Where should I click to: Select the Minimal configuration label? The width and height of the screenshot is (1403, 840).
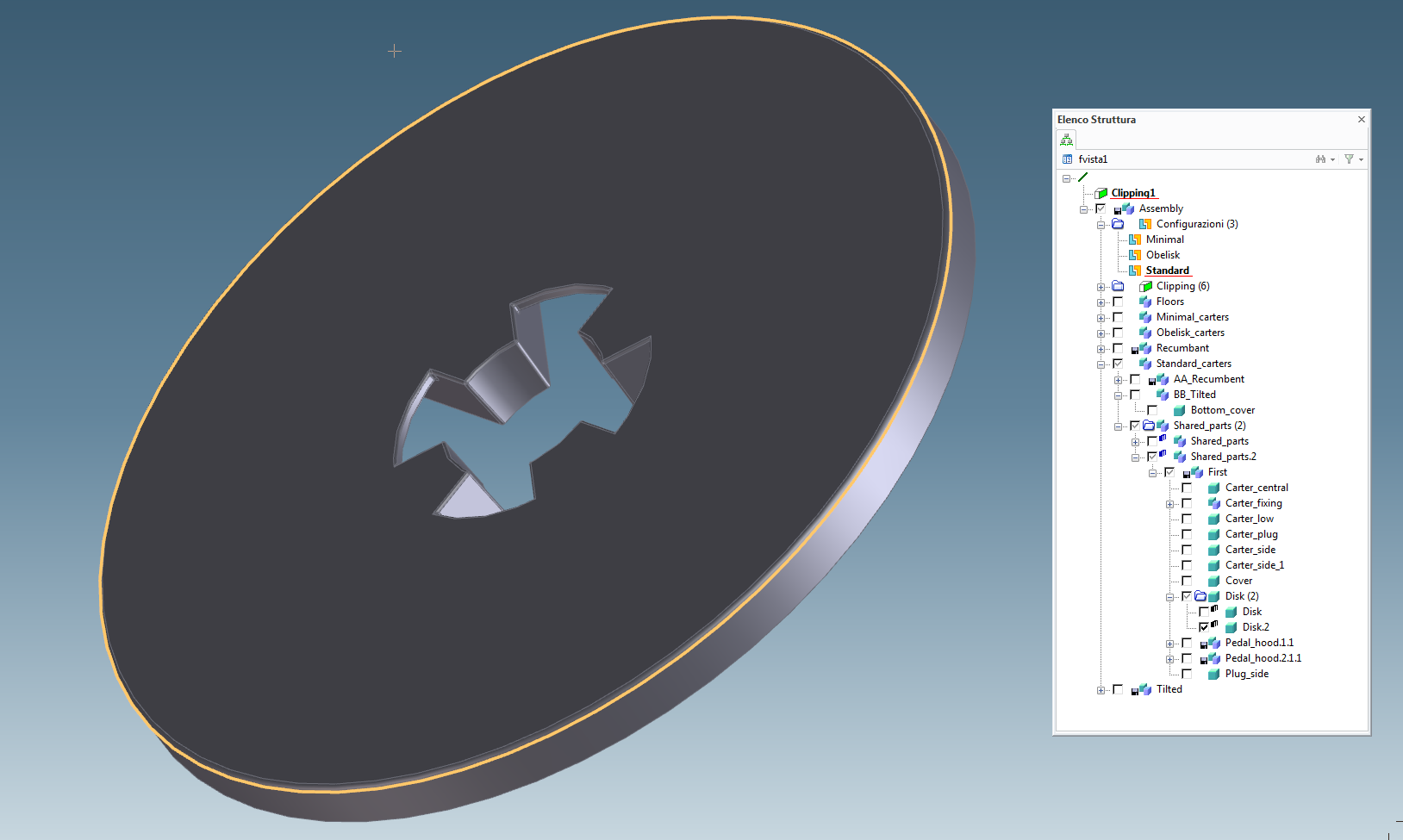coord(1165,240)
